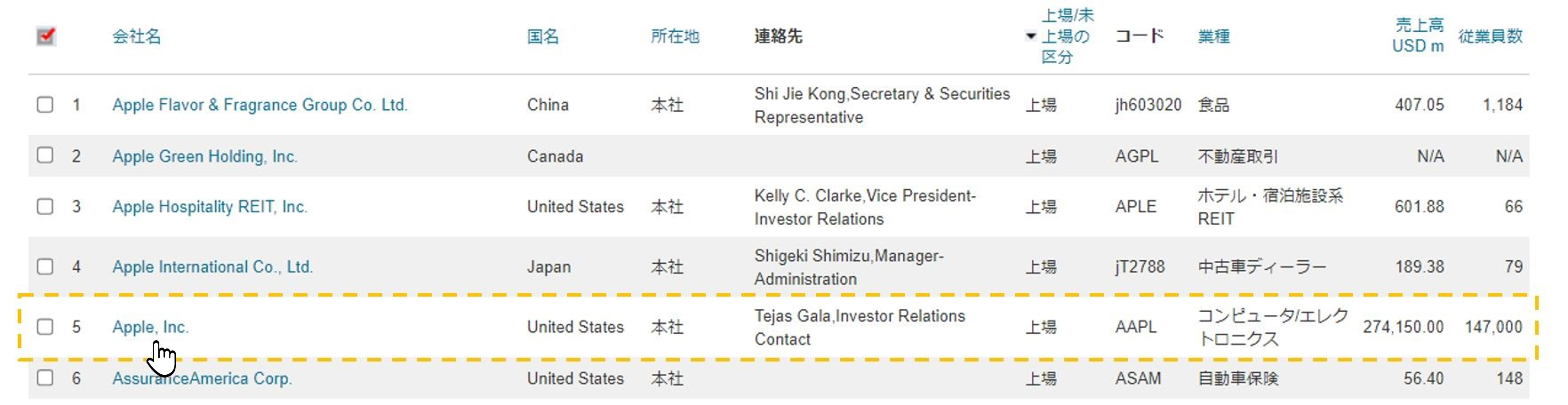Open AssuranceAmerica Corp. company link
1568x405 pixels.
tap(202, 378)
